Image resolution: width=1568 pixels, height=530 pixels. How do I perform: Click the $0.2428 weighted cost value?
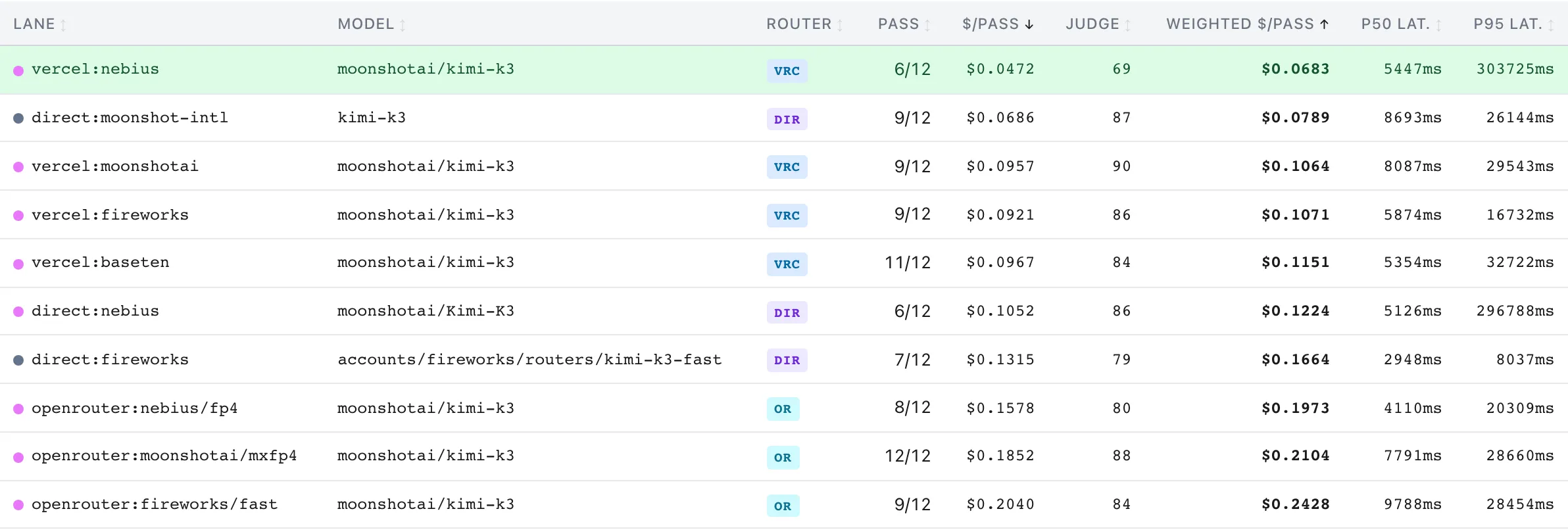[1296, 504]
